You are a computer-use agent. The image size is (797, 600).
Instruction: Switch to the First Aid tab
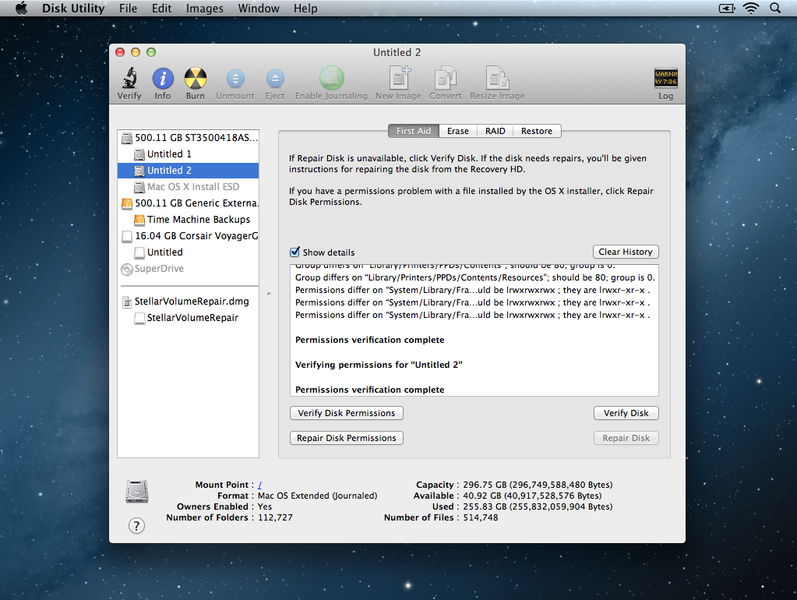click(x=414, y=131)
